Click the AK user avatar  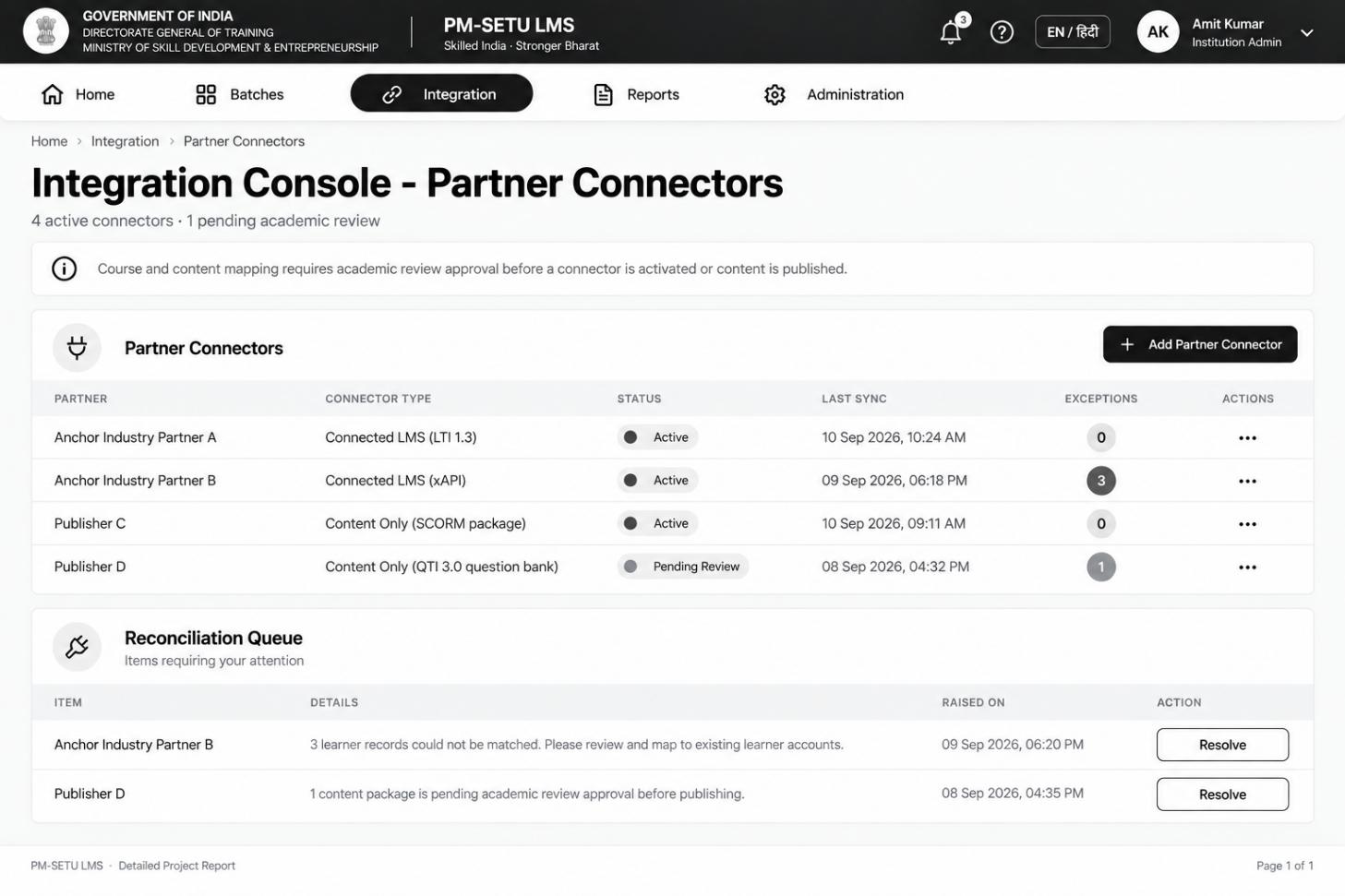tap(1158, 32)
